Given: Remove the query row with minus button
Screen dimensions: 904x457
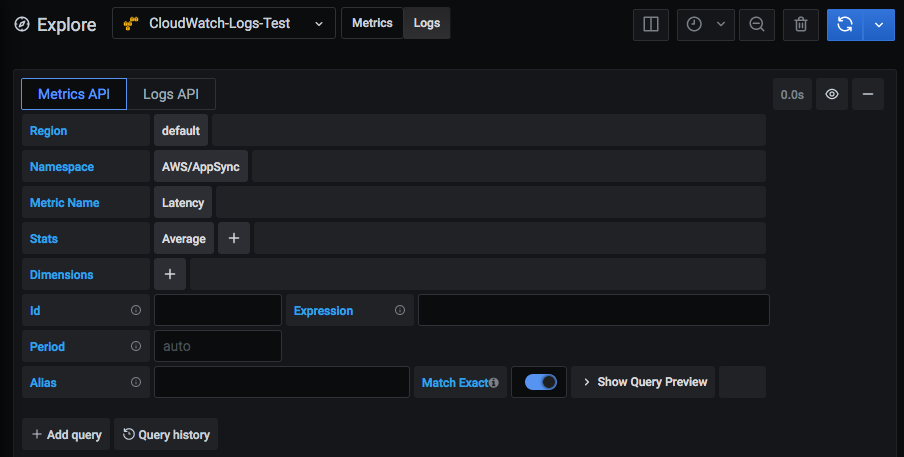Looking at the screenshot, I should click(x=867, y=94).
